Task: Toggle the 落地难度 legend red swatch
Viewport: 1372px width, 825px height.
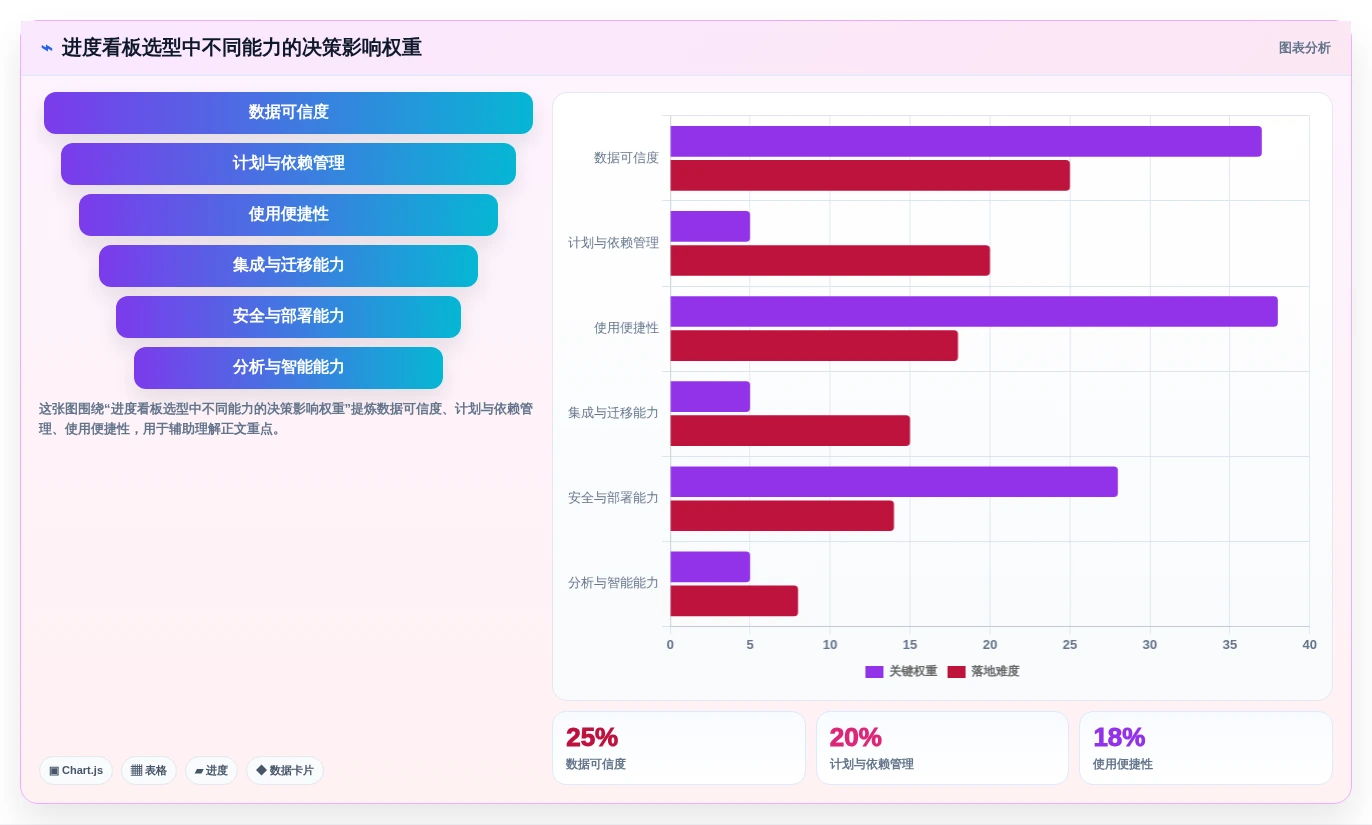Action: [957, 672]
